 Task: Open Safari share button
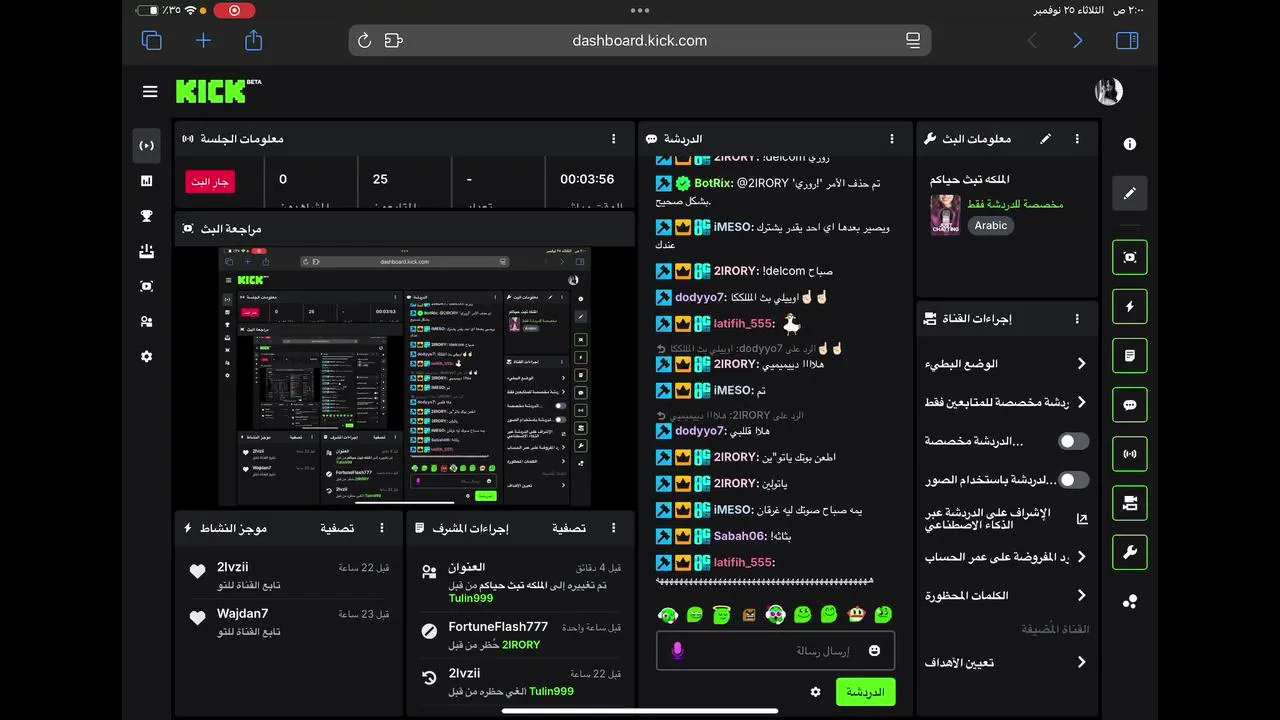tap(254, 40)
